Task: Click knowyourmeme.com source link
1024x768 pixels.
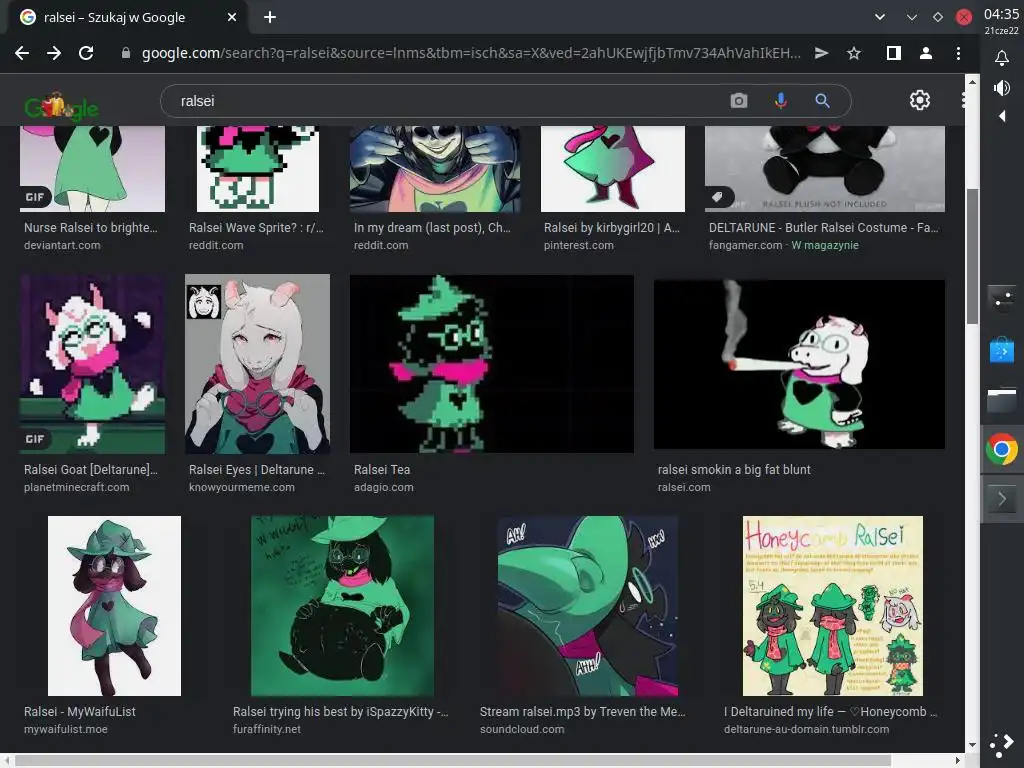Action: (x=242, y=487)
